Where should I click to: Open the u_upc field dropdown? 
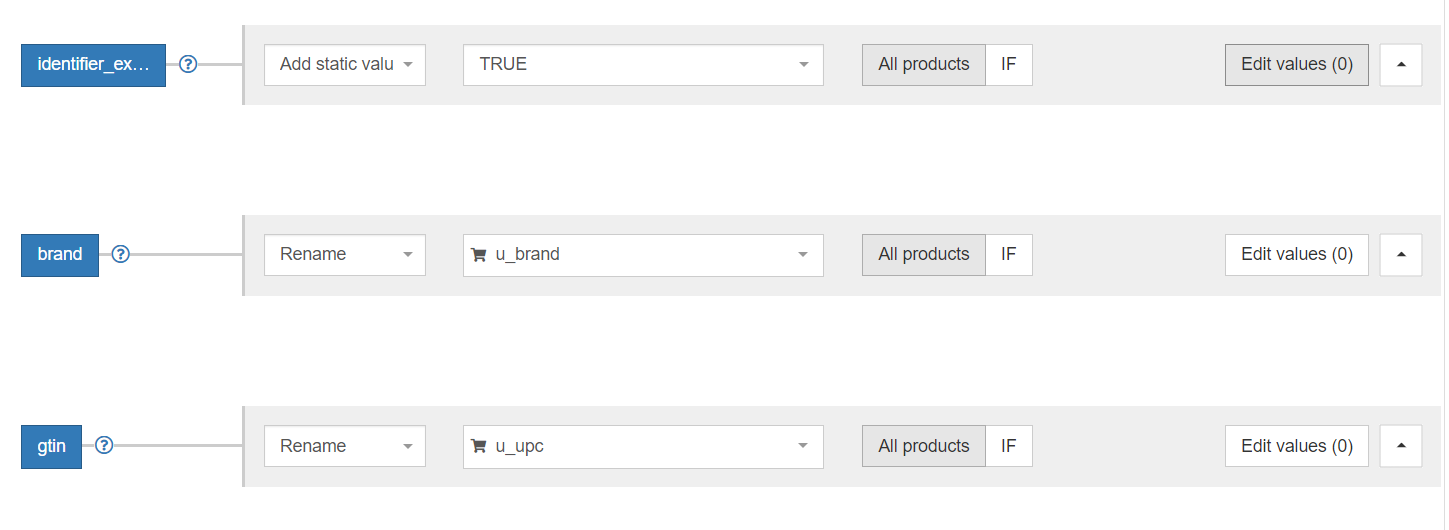pyautogui.click(x=642, y=446)
